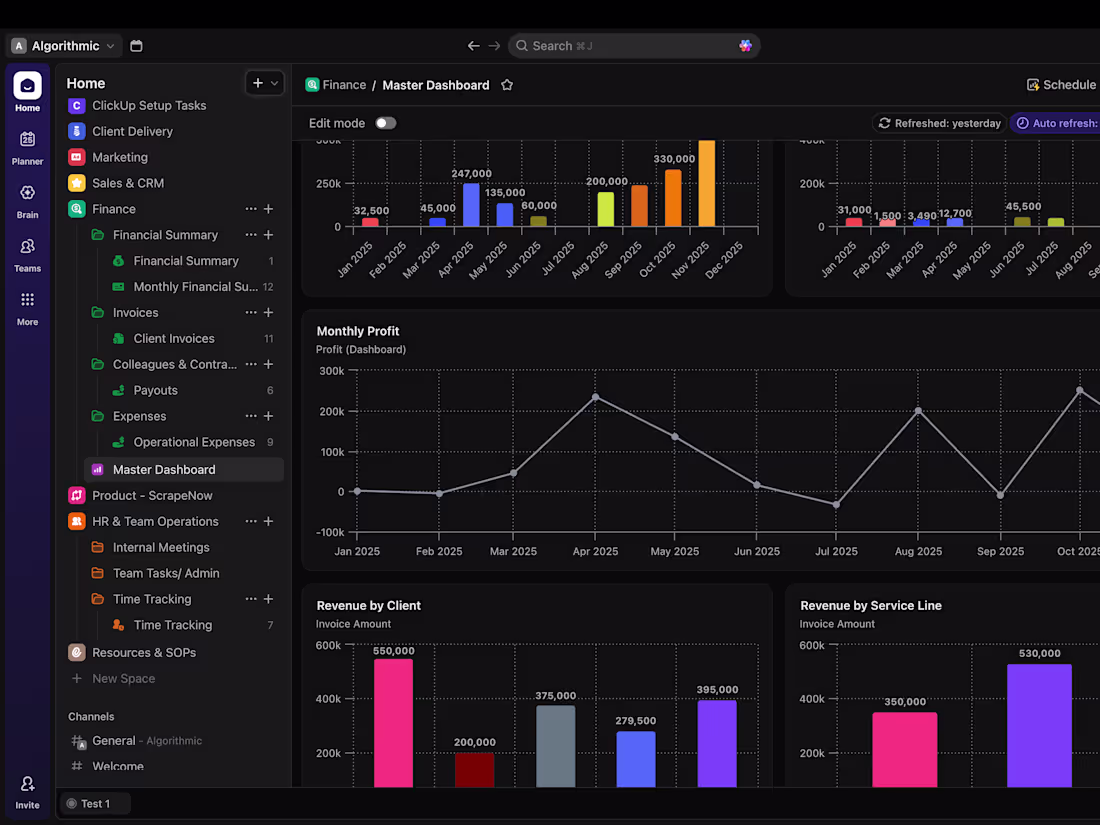
Task: Add item to Invoices folder
Action: coord(269,312)
